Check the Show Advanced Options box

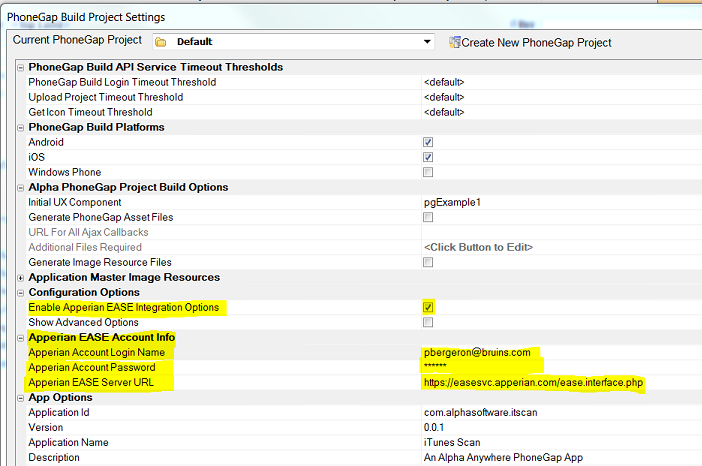click(x=428, y=322)
